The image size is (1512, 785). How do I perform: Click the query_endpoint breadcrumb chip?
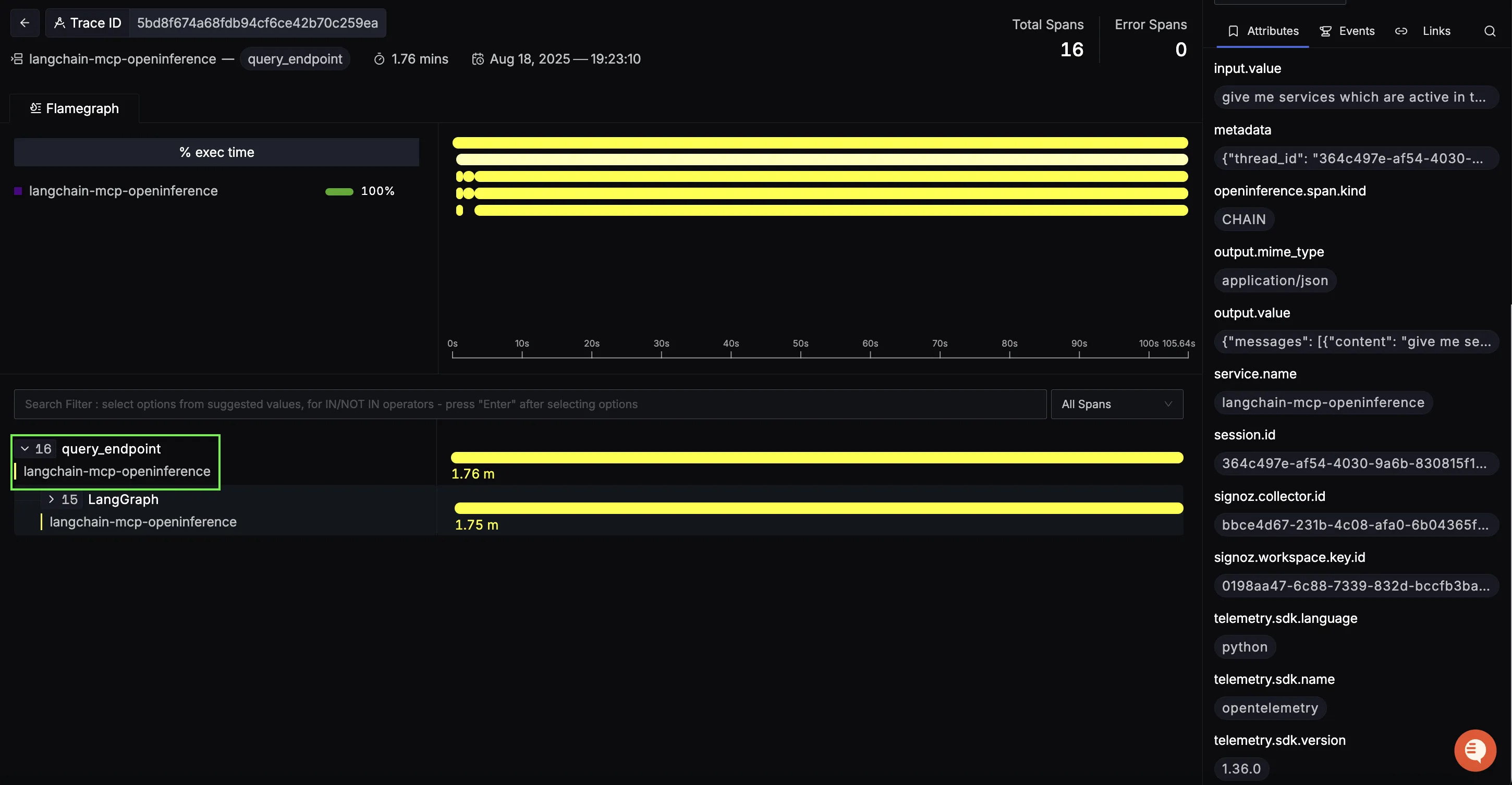(x=295, y=59)
